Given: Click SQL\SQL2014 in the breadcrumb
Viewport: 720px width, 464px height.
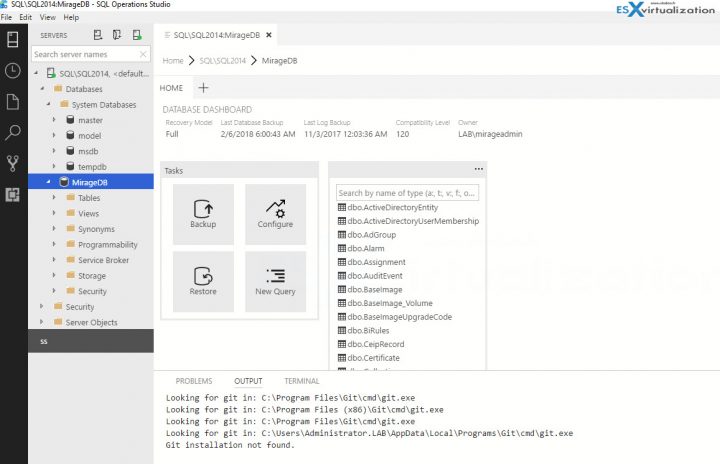Looking at the screenshot, I should coord(223,61).
